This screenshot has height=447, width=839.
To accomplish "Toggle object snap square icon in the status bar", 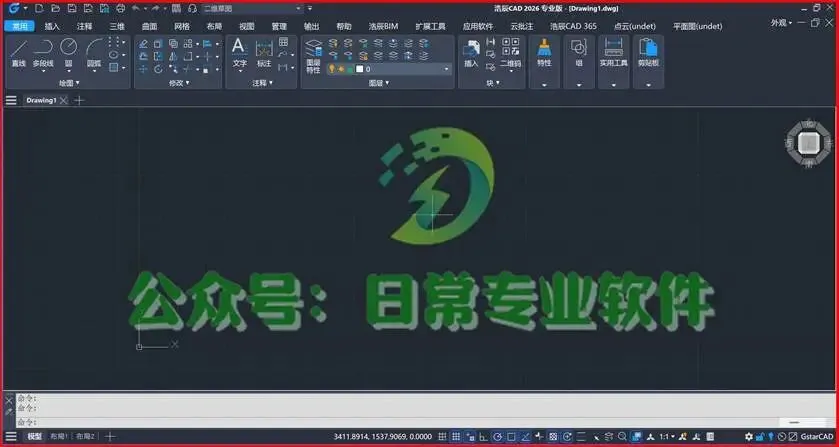I will (512, 437).
